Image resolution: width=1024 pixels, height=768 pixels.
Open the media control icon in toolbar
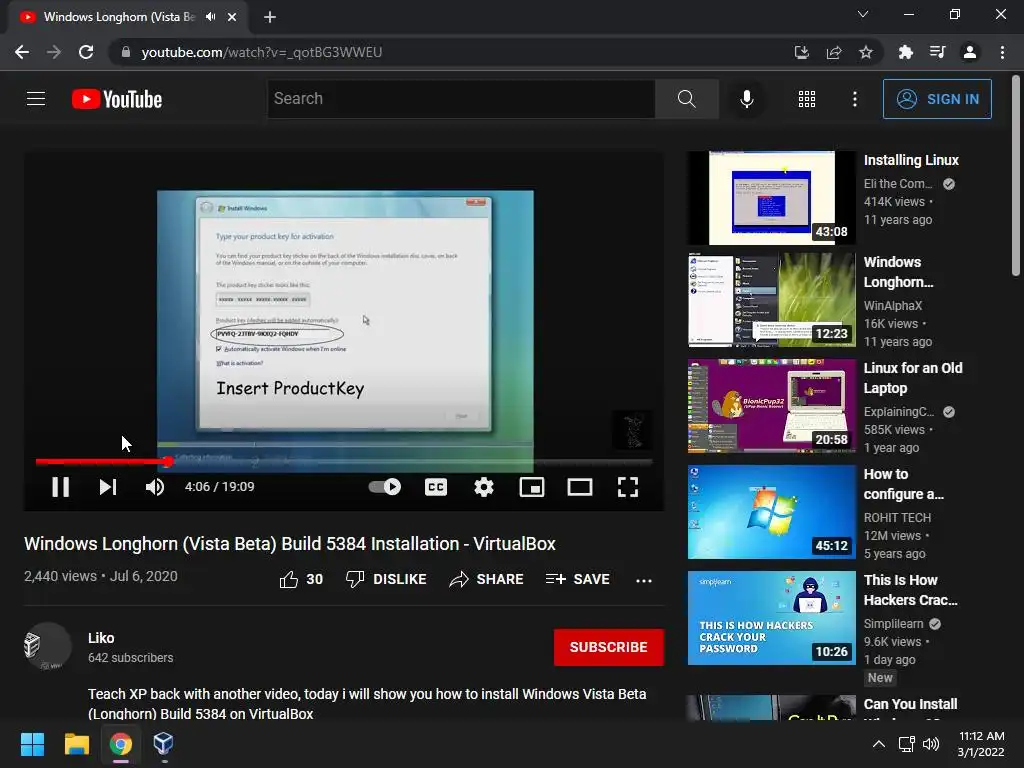[937, 52]
